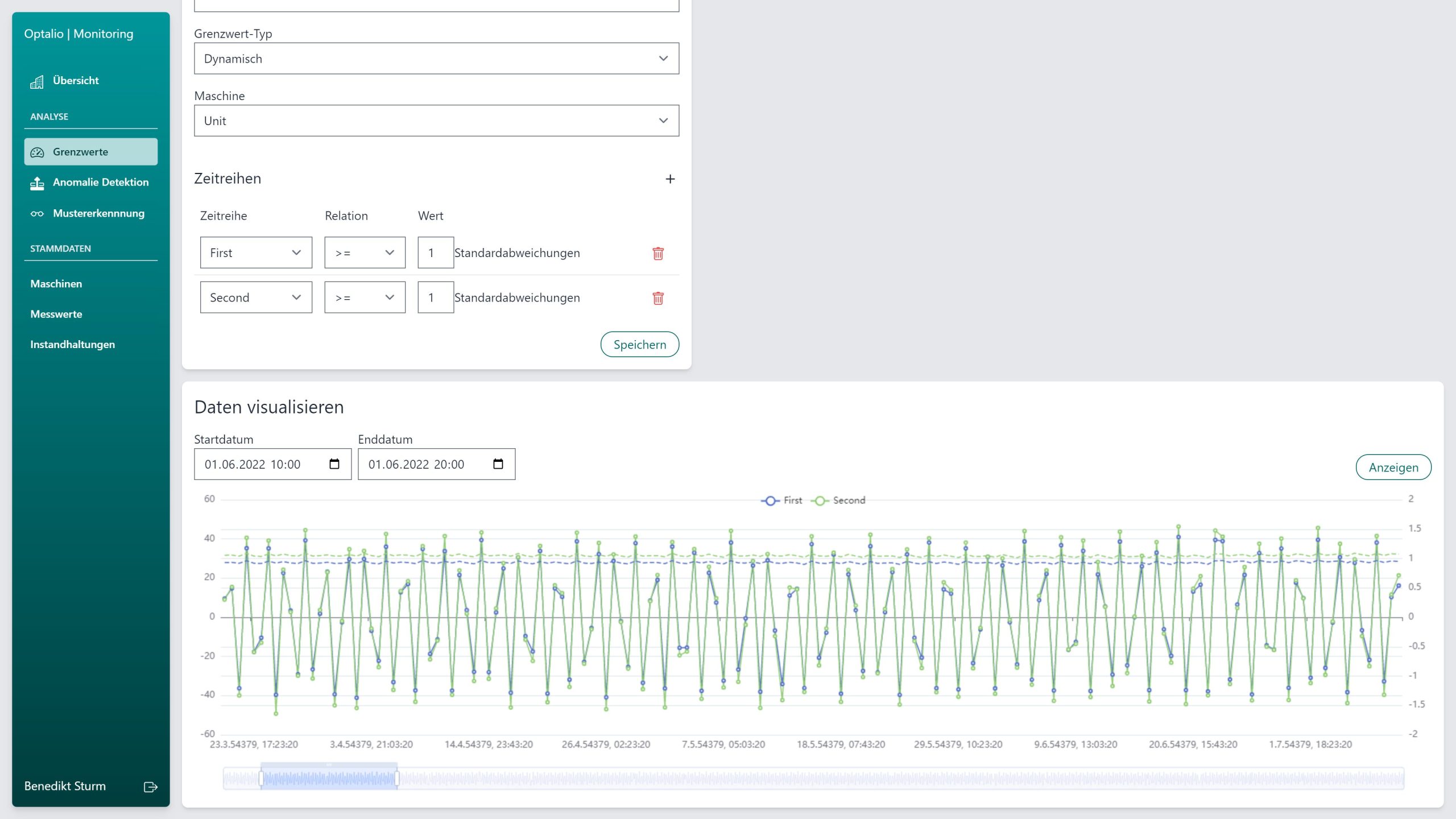Open the Enddatum calendar picker icon
The width and height of the screenshot is (1456, 819).
[x=498, y=464]
